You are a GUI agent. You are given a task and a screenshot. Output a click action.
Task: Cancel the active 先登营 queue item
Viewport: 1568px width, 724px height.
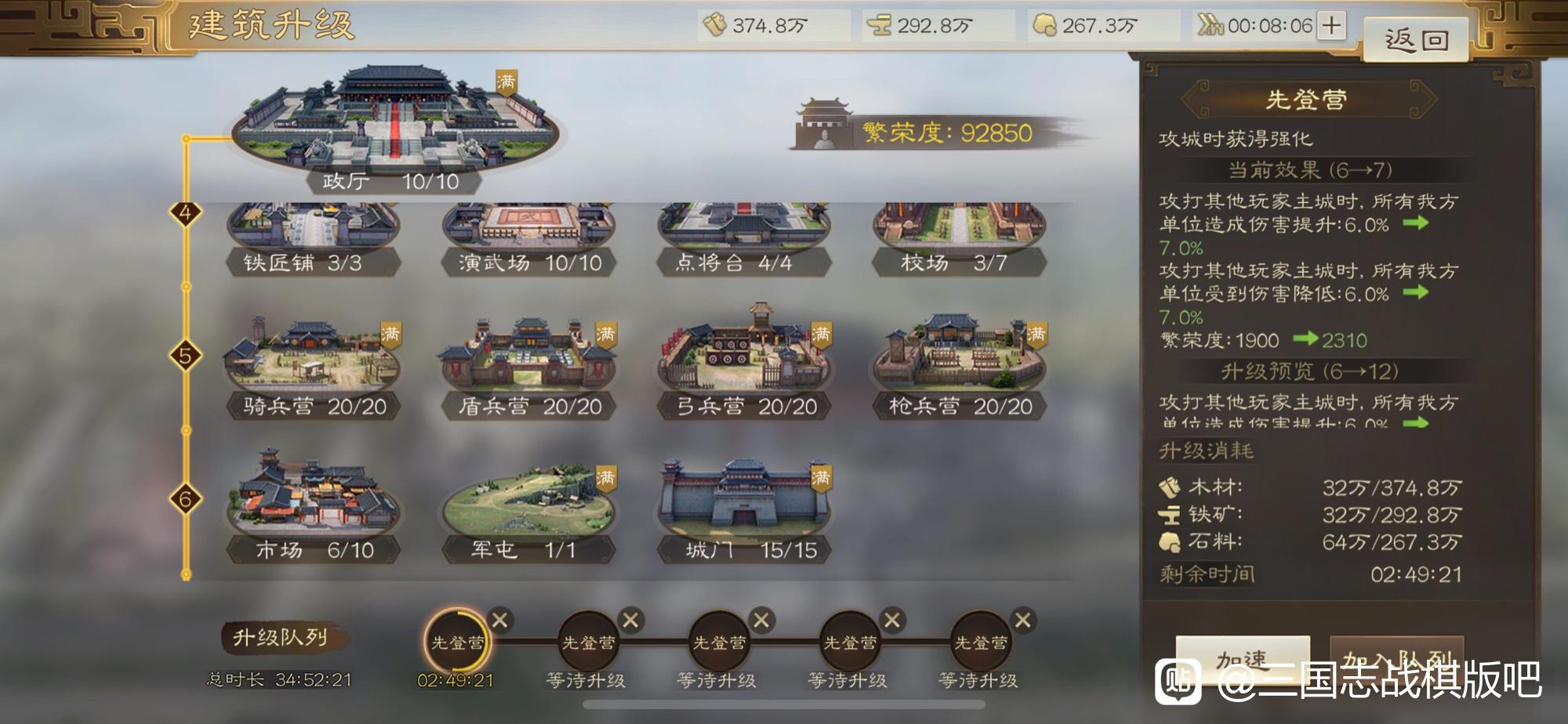pyautogui.click(x=499, y=621)
